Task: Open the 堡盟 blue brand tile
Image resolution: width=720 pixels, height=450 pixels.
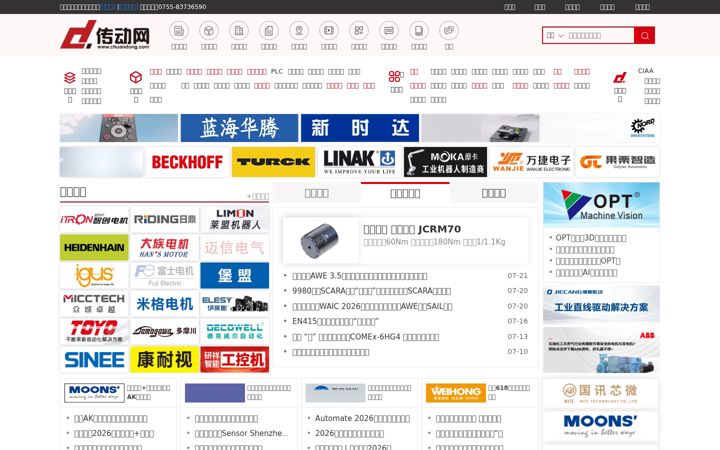Action: (x=235, y=276)
